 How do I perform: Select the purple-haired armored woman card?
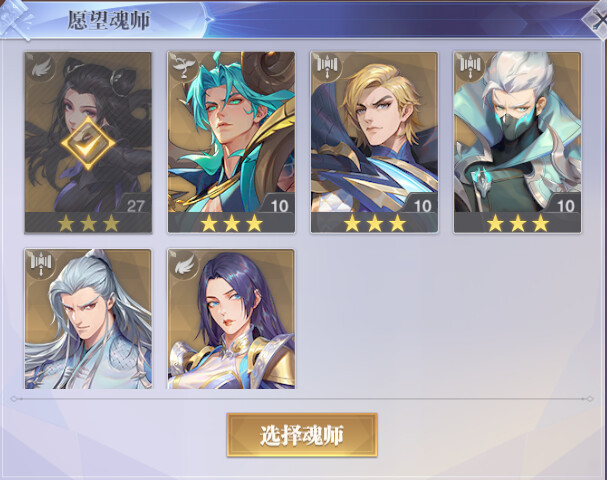point(231,319)
